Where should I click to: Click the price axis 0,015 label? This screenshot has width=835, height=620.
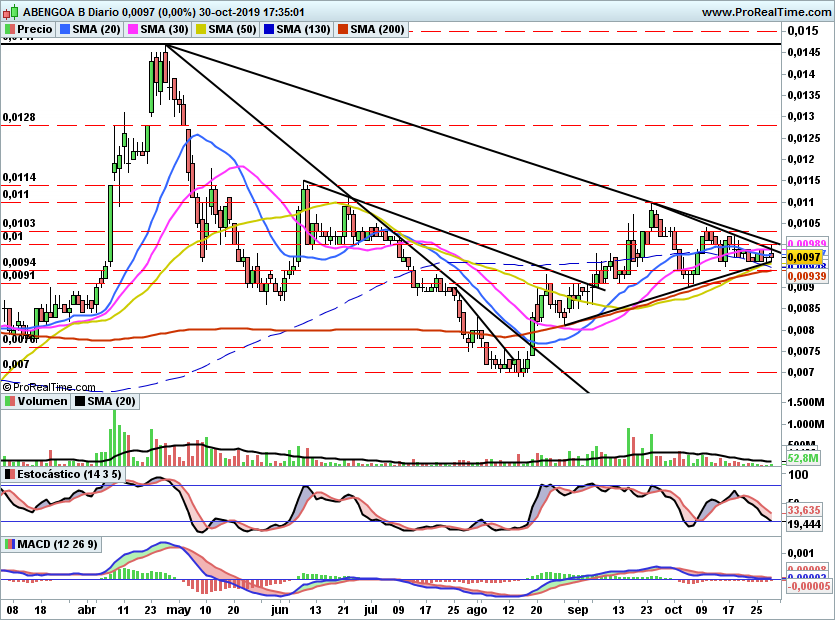click(803, 31)
